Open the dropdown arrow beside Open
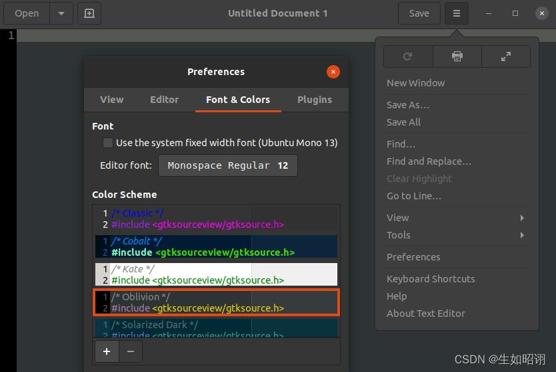This screenshot has height=372, width=556. (61, 13)
